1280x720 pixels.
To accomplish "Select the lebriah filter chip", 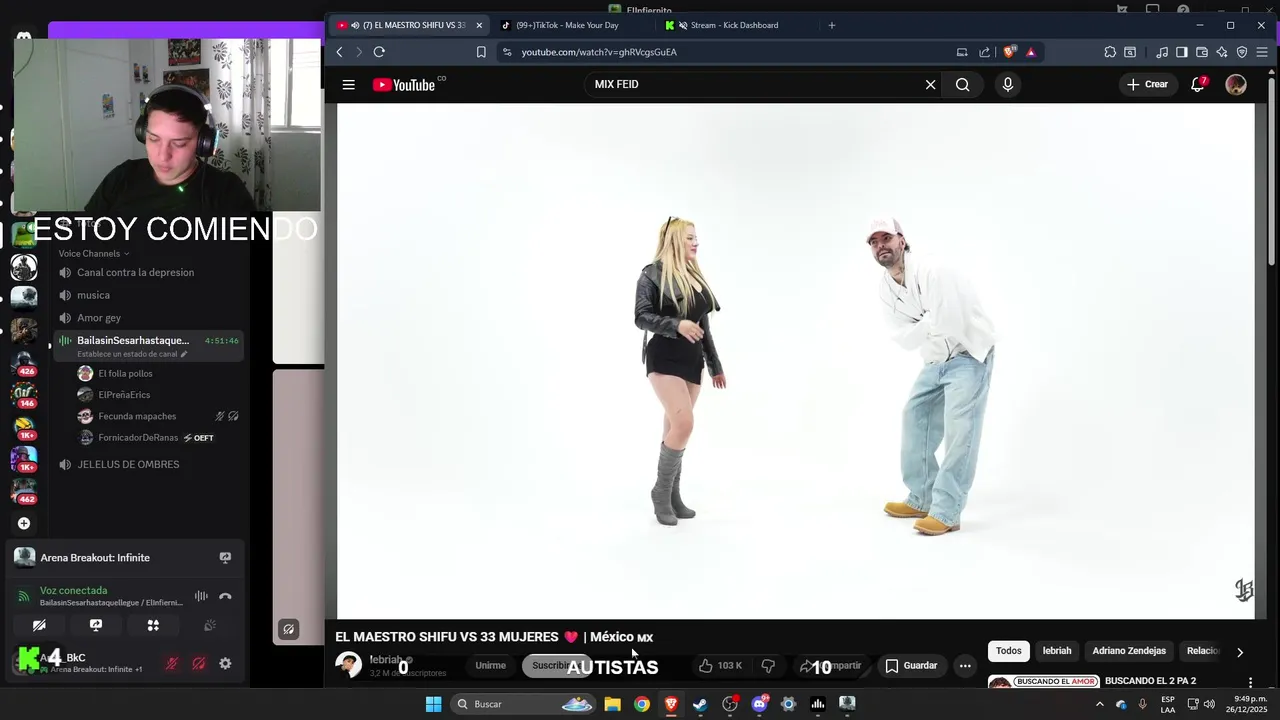I will (1057, 651).
